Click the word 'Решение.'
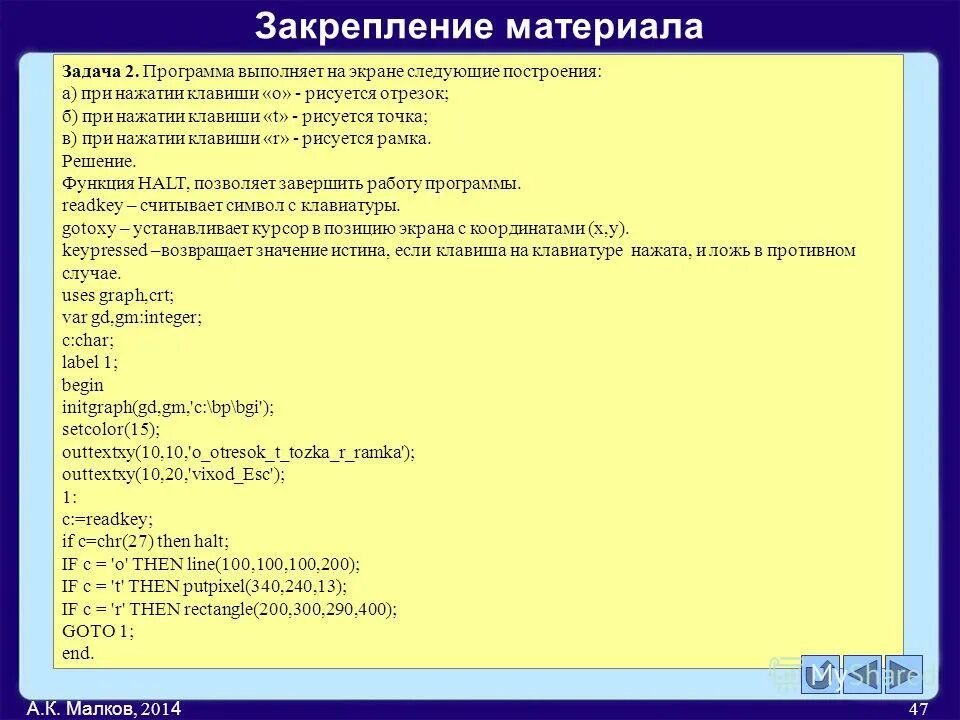This screenshot has width=960, height=720. coord(99,161)
